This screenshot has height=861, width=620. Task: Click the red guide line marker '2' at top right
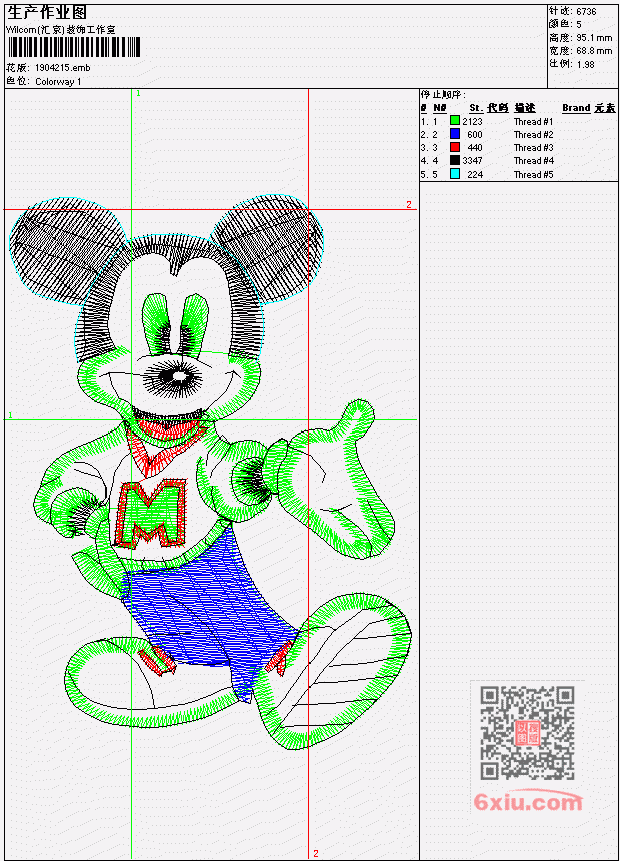tap(409, 204)
